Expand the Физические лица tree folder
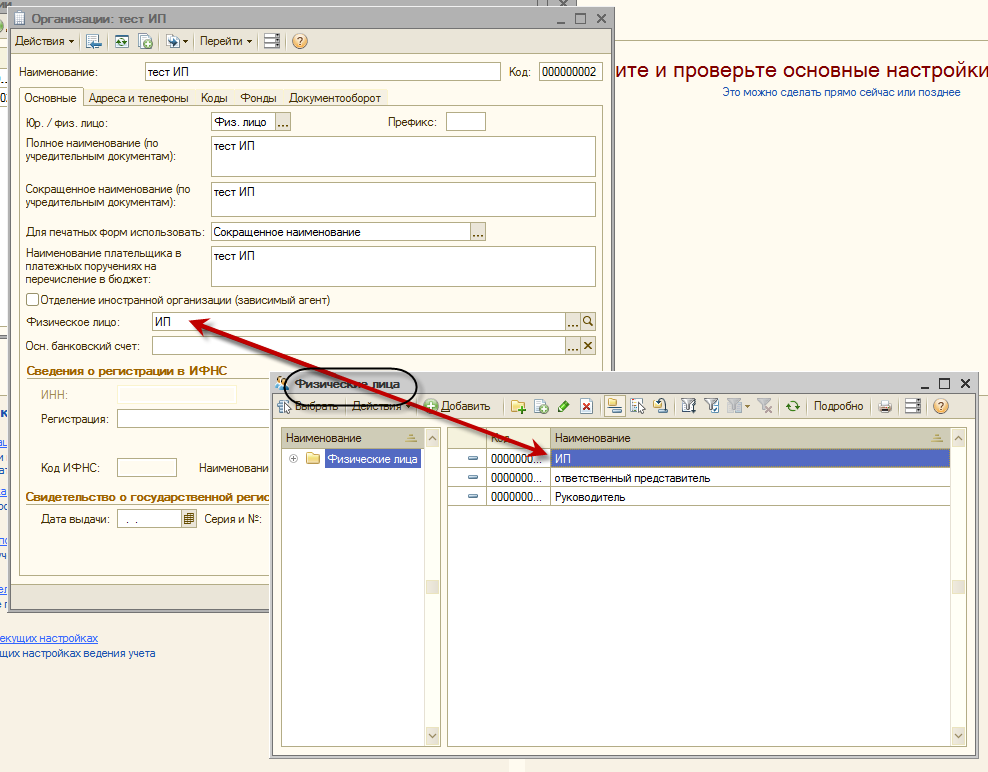The width and height of the screenshot is (988, 772). [x=294, y=459]
